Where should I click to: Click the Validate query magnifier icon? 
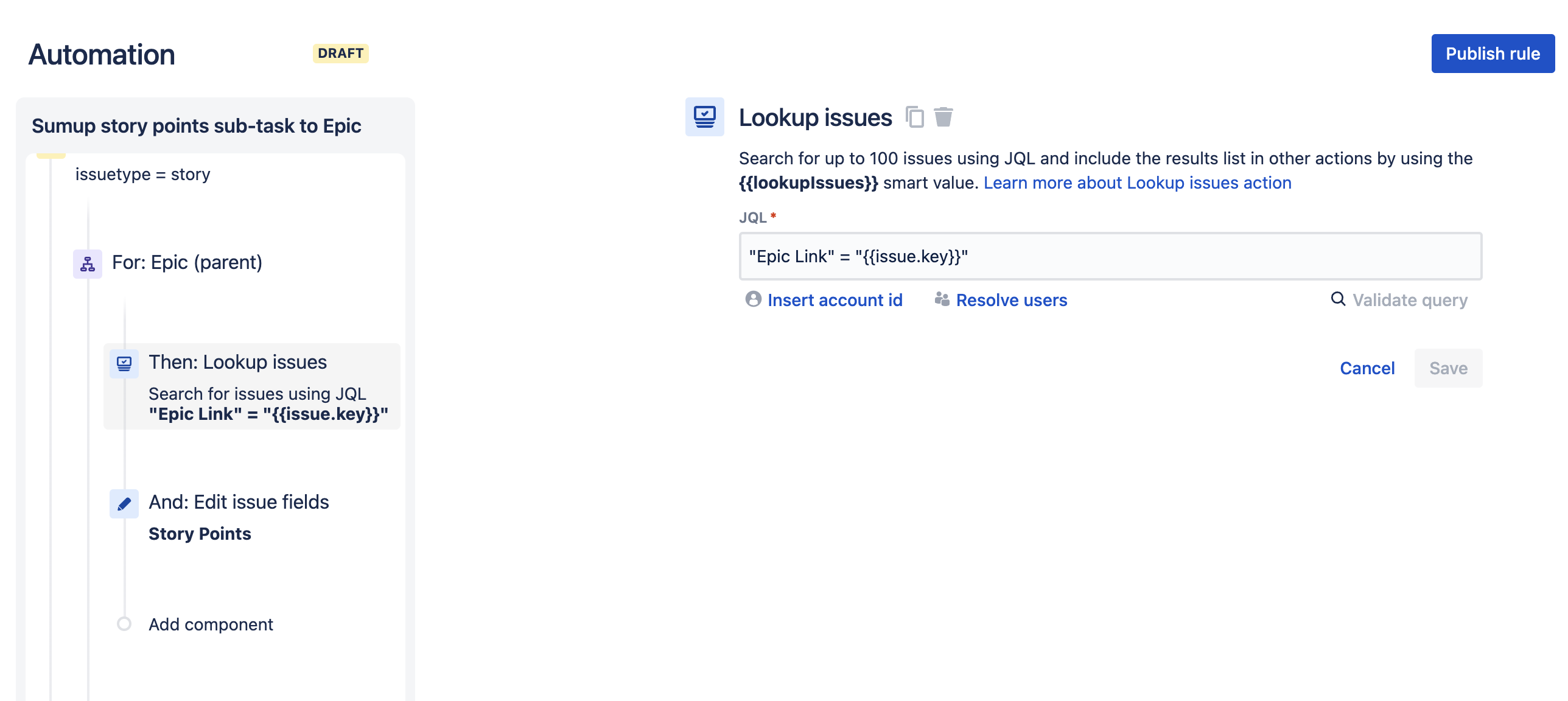pyautogui.click(x=1338, y=299)
